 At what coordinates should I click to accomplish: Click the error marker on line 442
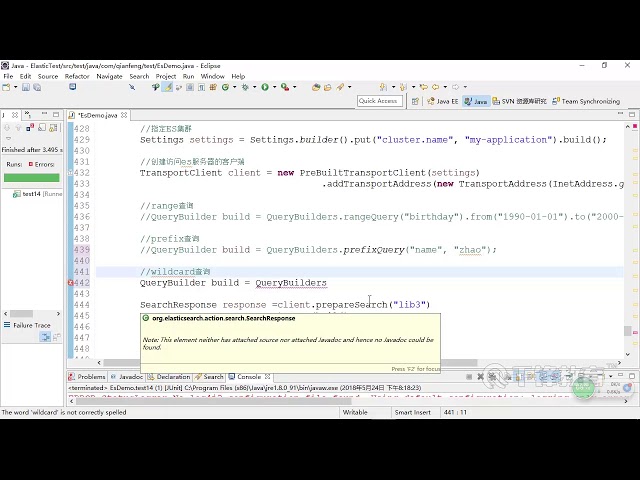tap(70, 282)
